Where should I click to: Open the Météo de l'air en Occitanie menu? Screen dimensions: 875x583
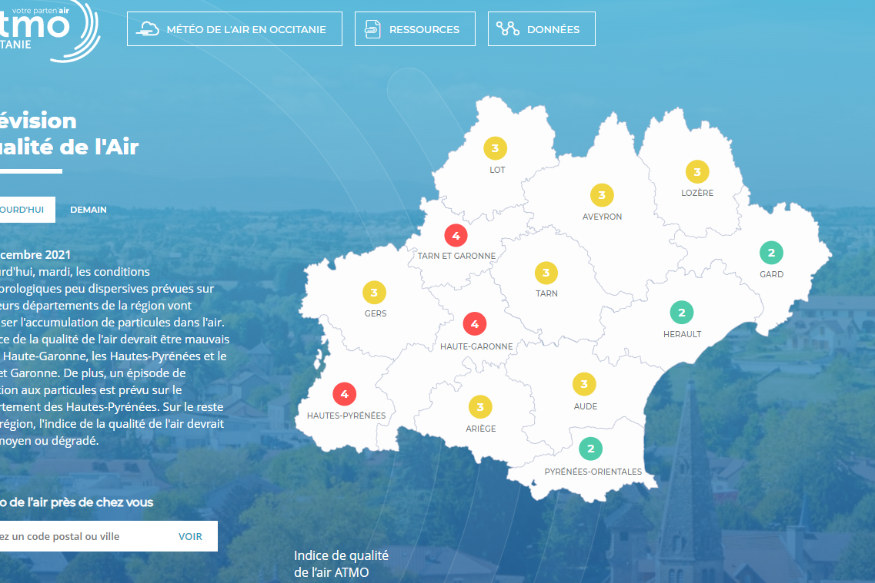click(234, 29)
